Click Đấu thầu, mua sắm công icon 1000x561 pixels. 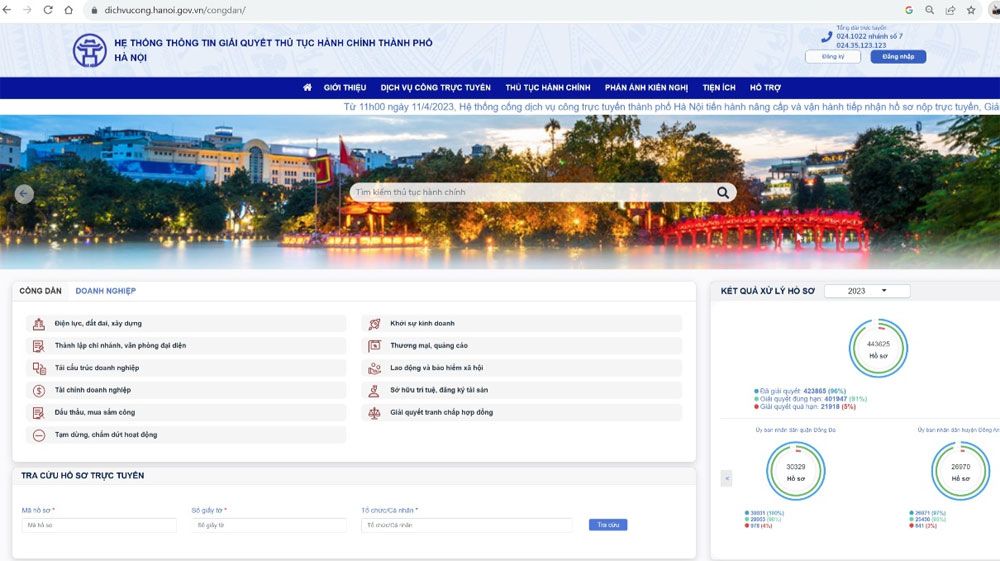click(39, 413)
